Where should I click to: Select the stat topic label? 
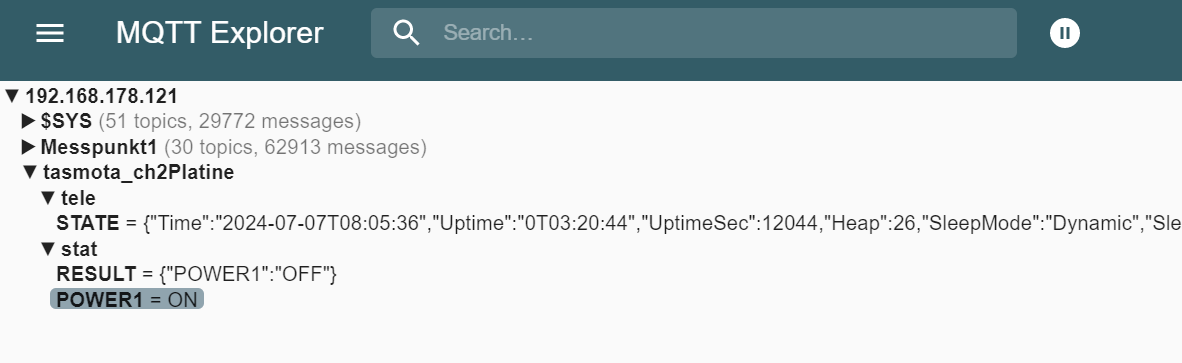click(79, 249)
